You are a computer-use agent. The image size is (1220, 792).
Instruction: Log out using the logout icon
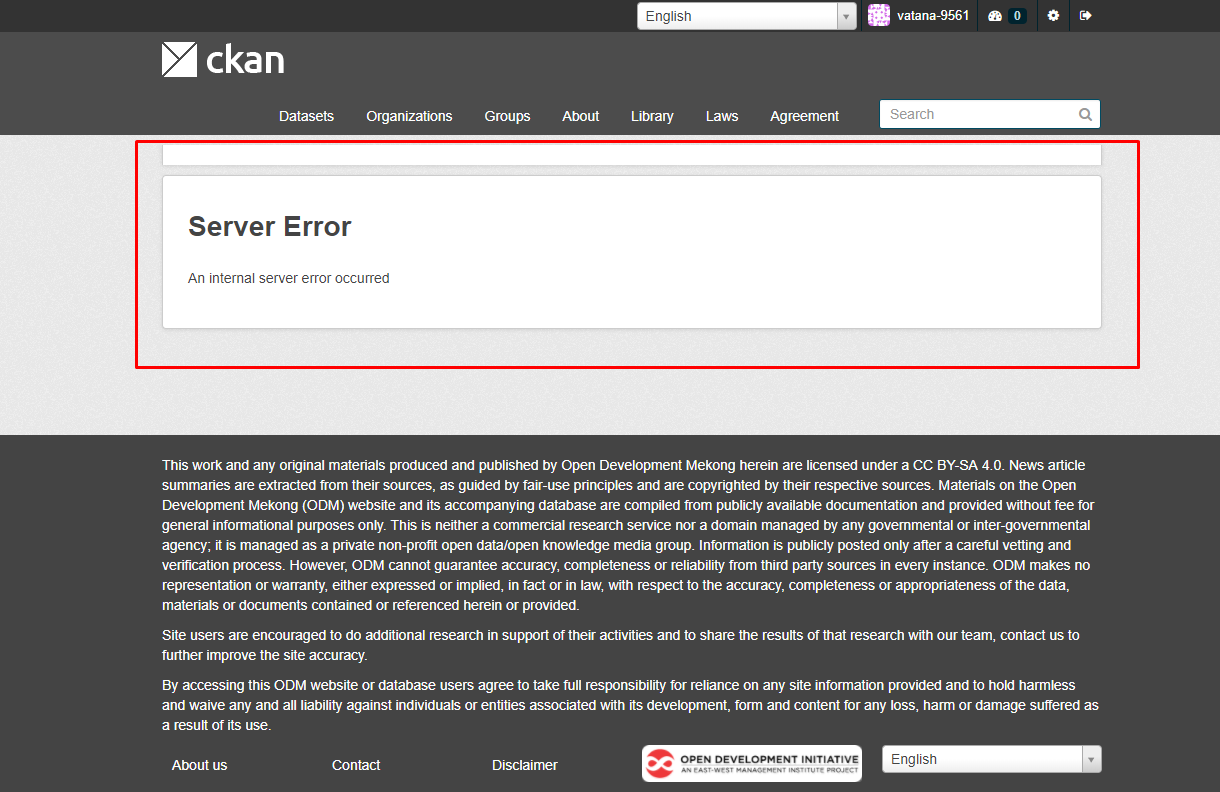[1088, 15]
